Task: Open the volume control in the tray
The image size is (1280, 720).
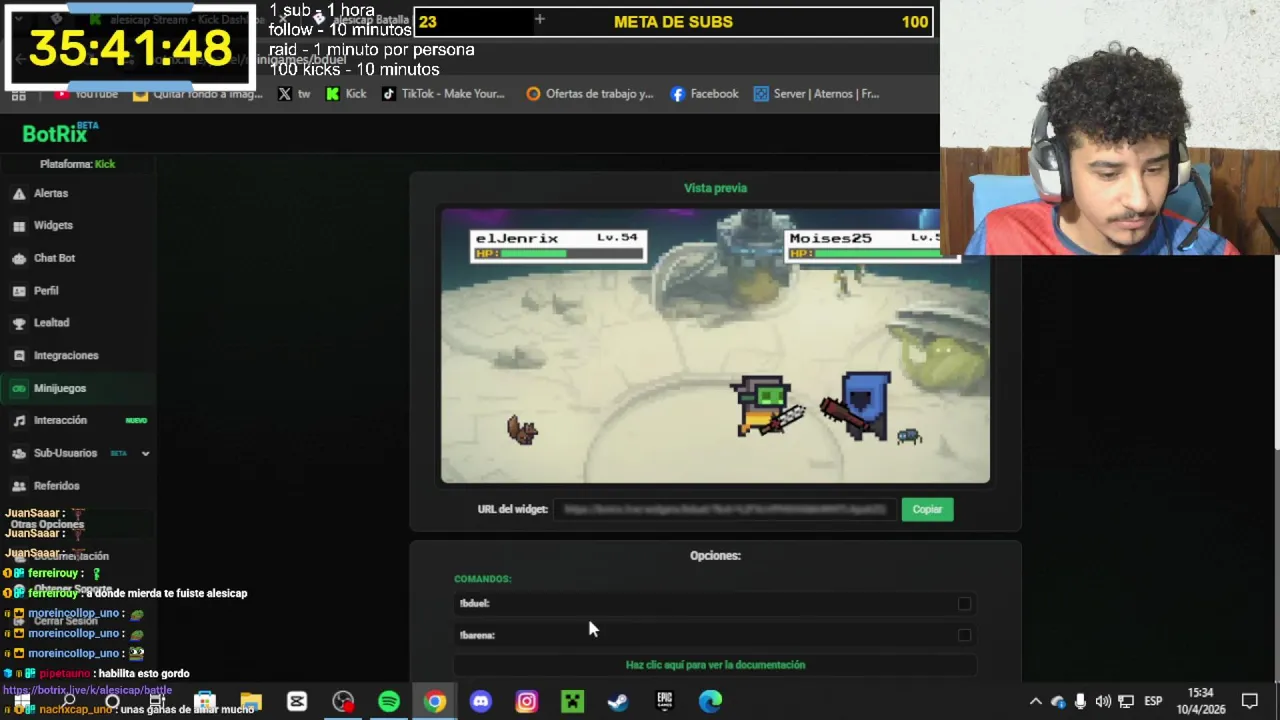Action: tap(1103, 702)
